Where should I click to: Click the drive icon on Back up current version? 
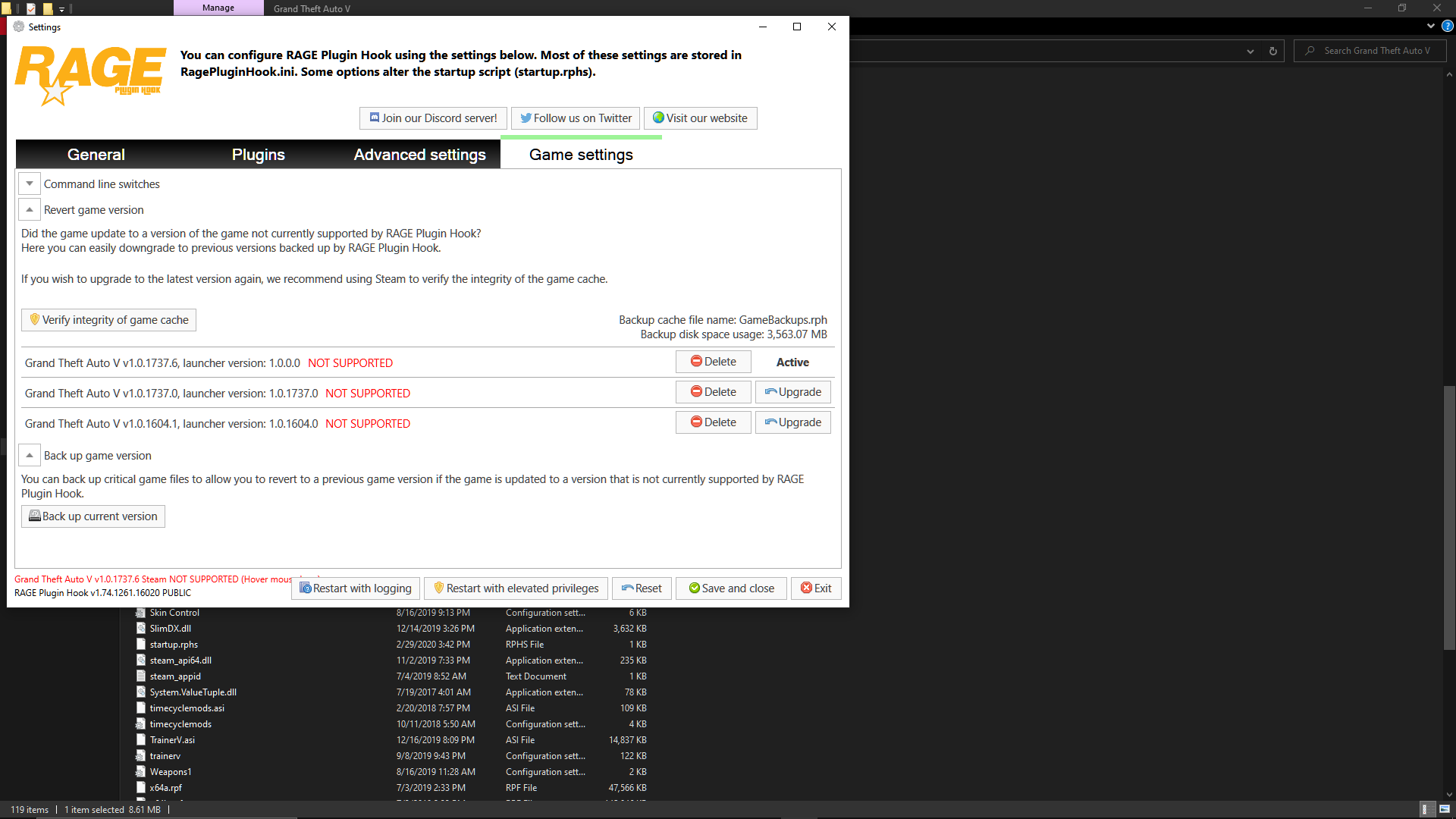click(34, 516)
